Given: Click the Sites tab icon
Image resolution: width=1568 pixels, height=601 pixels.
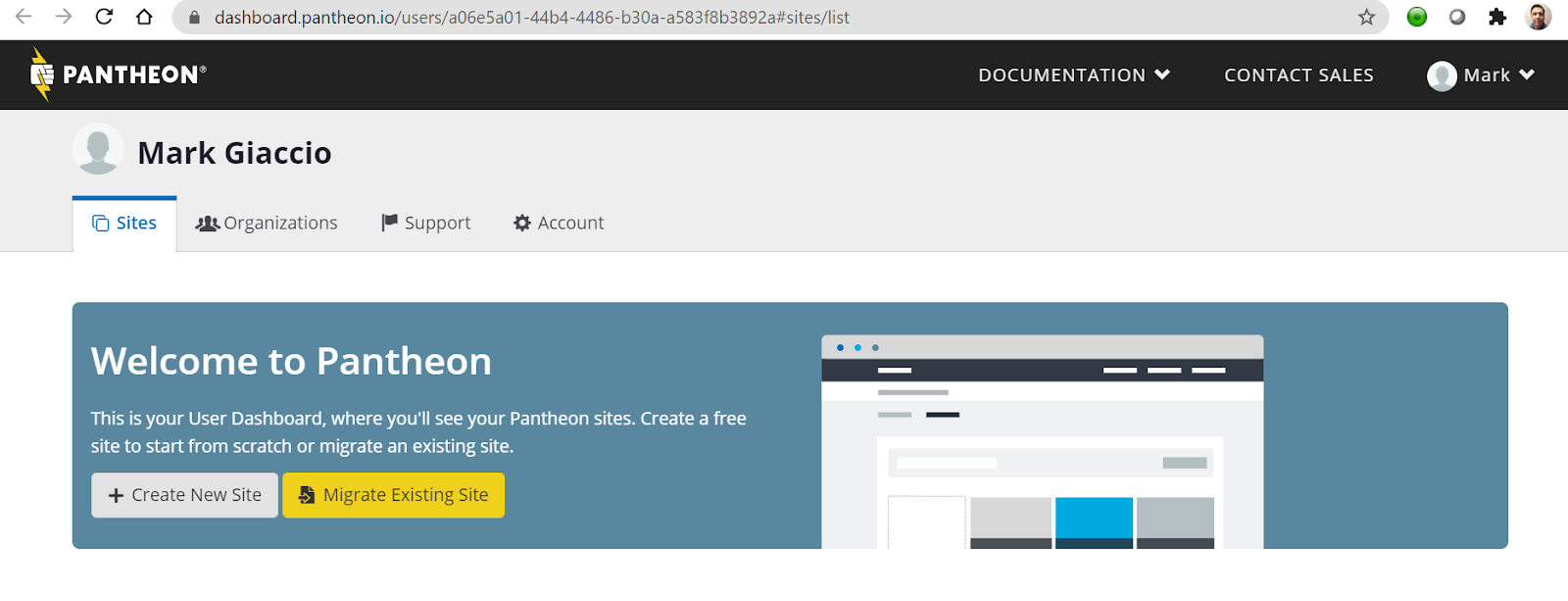Looking at the screenshot, I should pyautogui.click(x=100, y=224).
